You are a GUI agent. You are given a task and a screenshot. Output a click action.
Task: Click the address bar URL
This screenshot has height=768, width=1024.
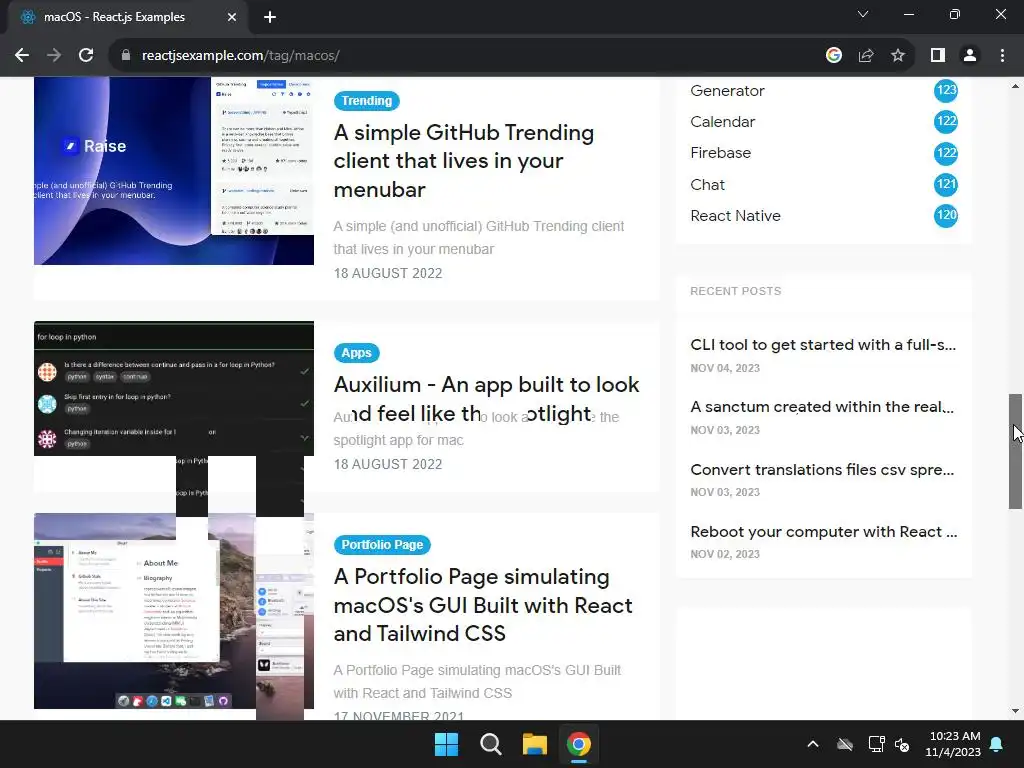click(240, 56)
